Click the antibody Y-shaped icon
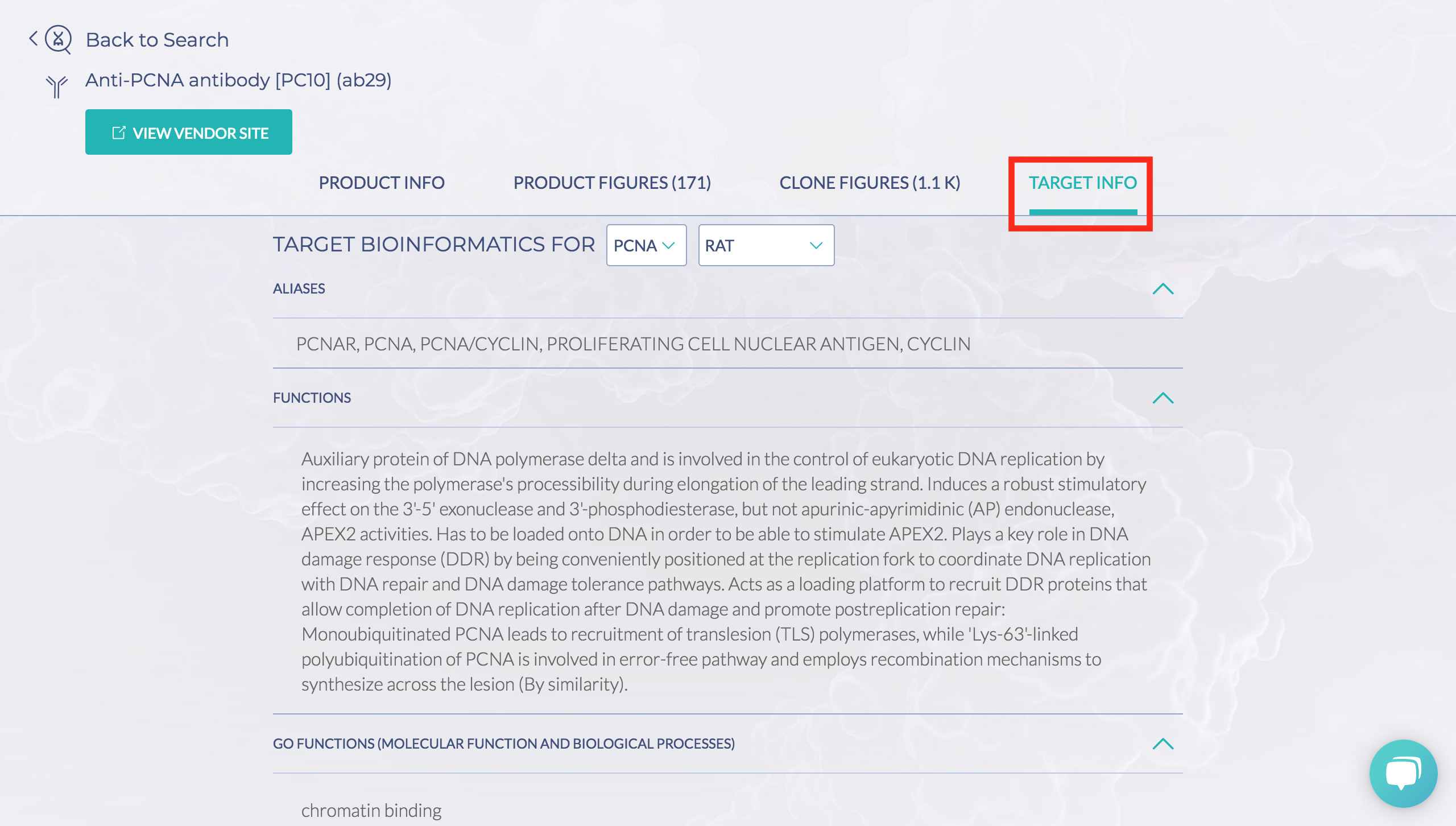This screenshot has width=1456, height=826. [57, 87]
